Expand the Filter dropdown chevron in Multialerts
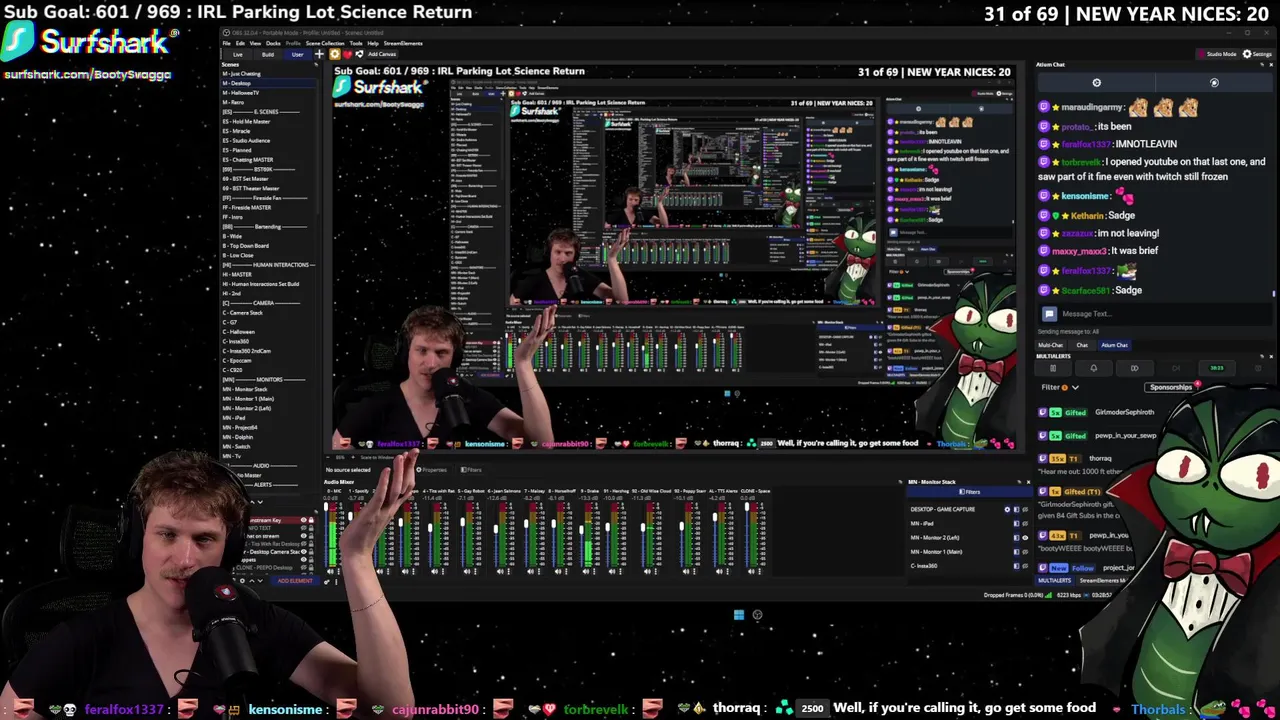Viewport: 1280px width, 720px height. (x=1075, y=387)
